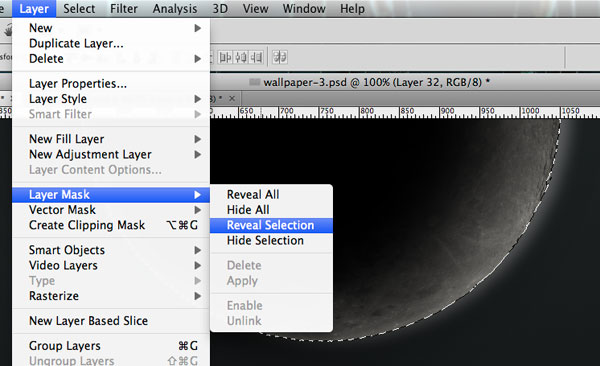Click the document proxy icon beside wallpaper-3.psd
The image size is (600, 366).
(254, 82)
